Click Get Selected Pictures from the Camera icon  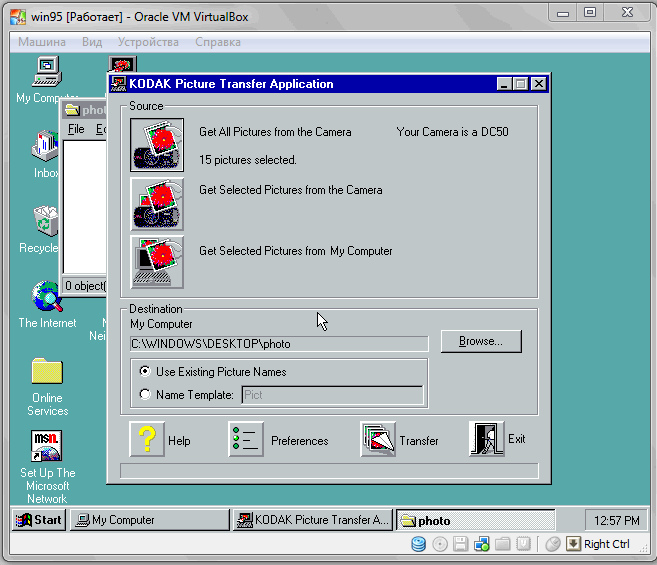click(x=157, y=204)
